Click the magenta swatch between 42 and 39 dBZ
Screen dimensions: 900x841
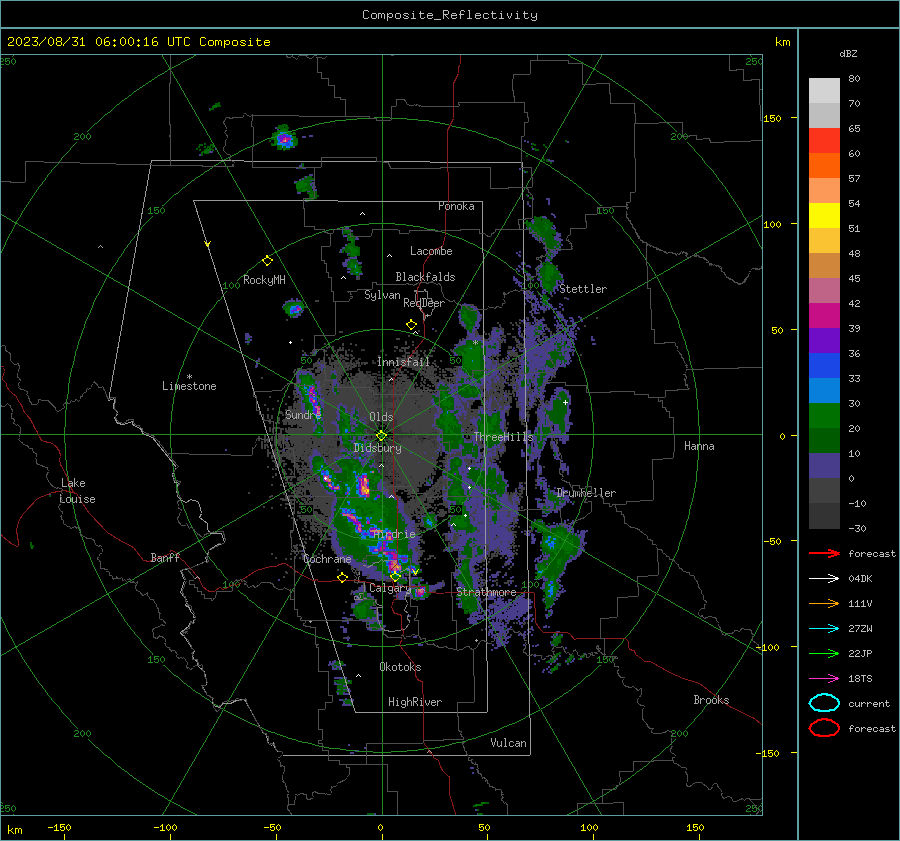[x=824, y=316]
